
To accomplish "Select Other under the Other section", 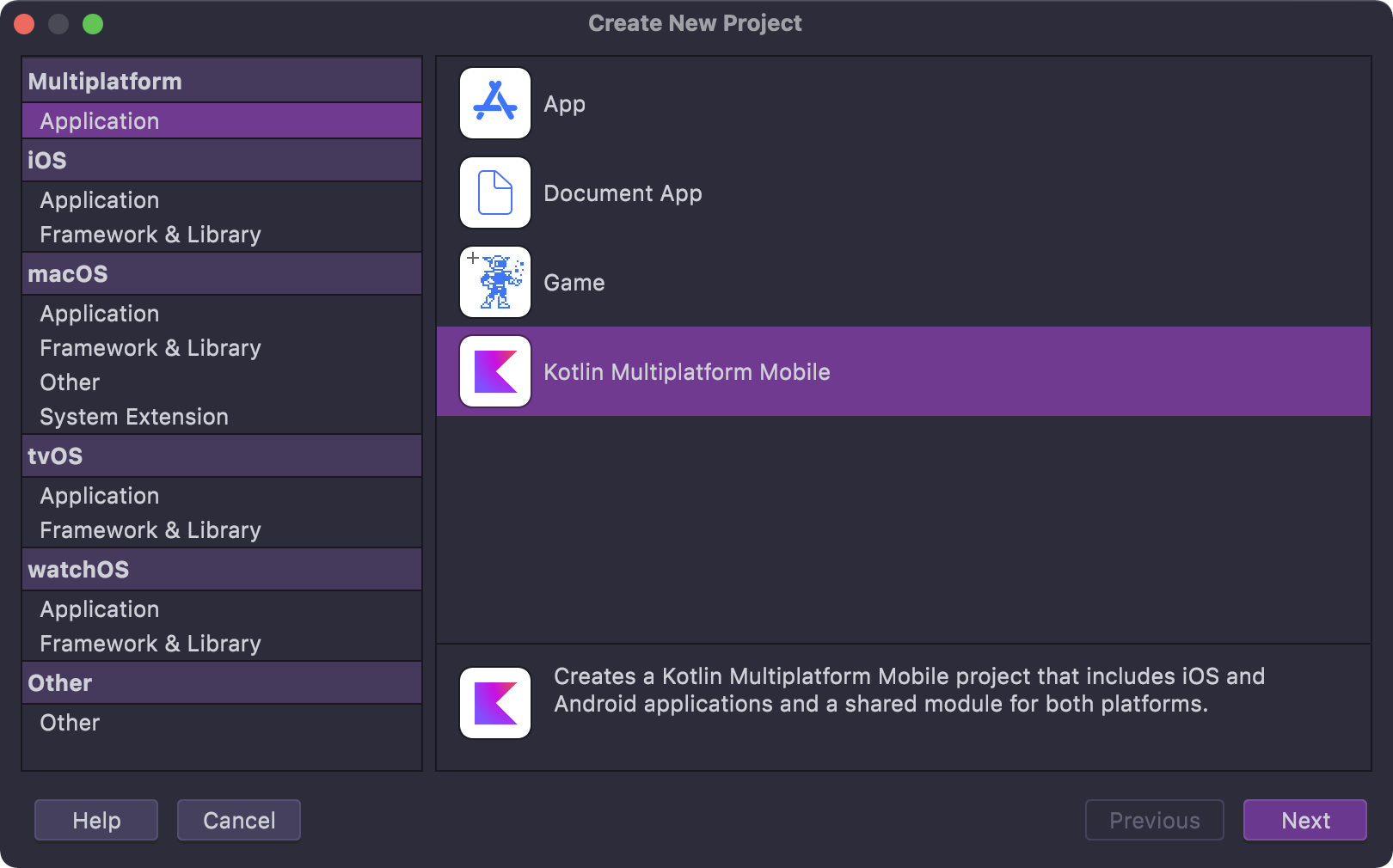I will coord(222,723).
